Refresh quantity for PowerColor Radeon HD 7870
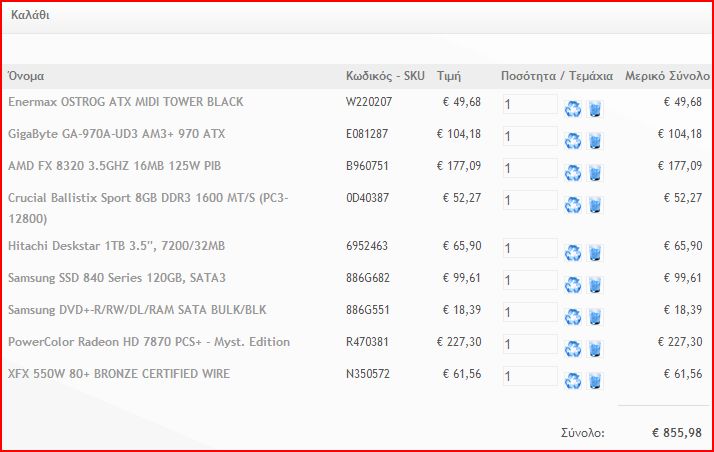Viewport: 714px width, 452px height. pos(573,349)
